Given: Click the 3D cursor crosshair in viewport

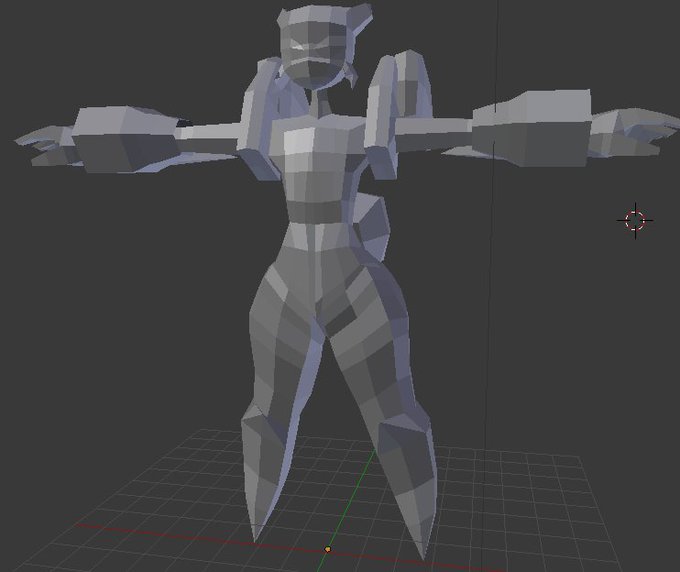Looking at the screenshot, I should 635,220.
